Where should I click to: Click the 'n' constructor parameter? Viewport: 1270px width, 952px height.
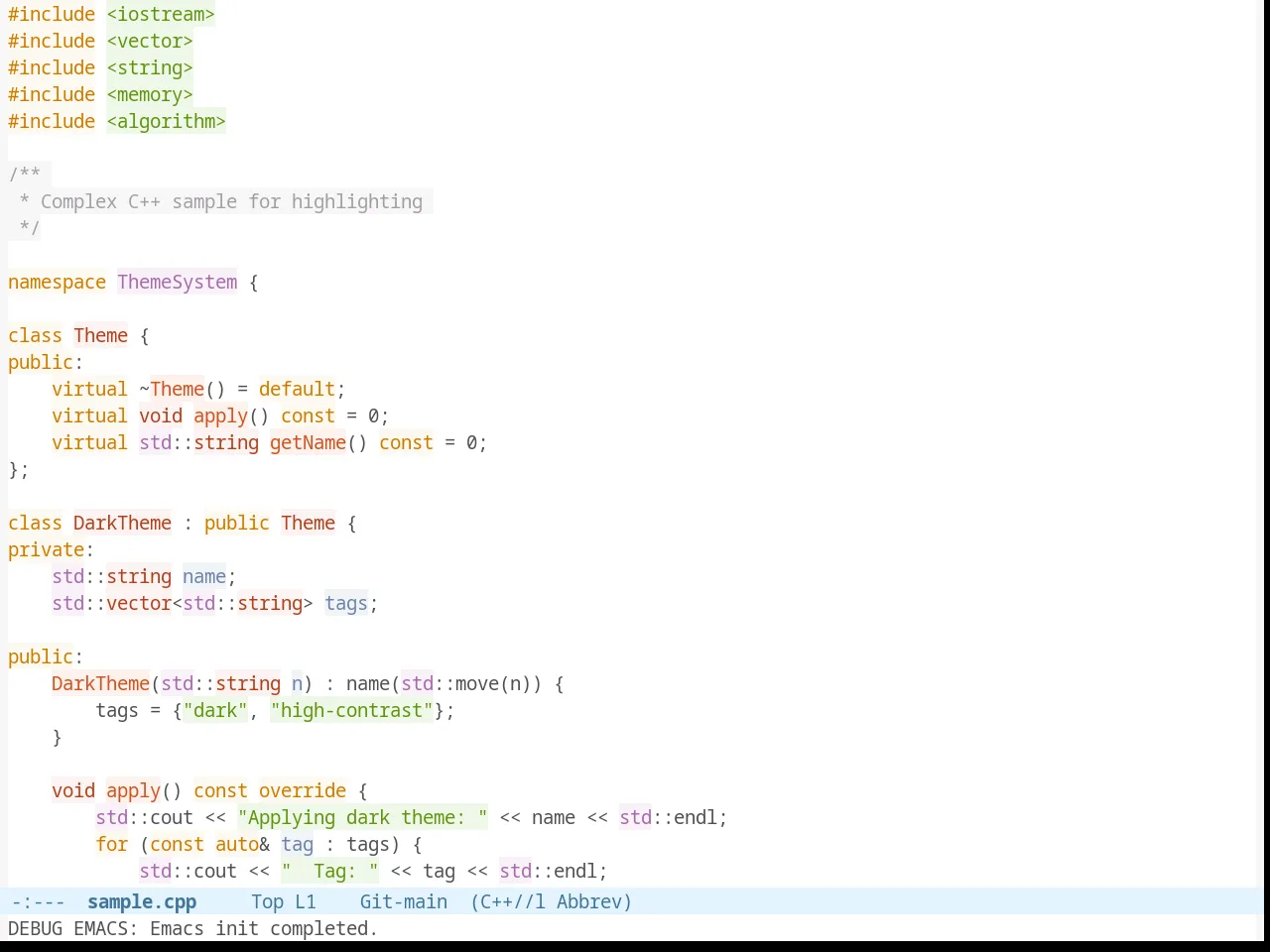tap(297, 683)
